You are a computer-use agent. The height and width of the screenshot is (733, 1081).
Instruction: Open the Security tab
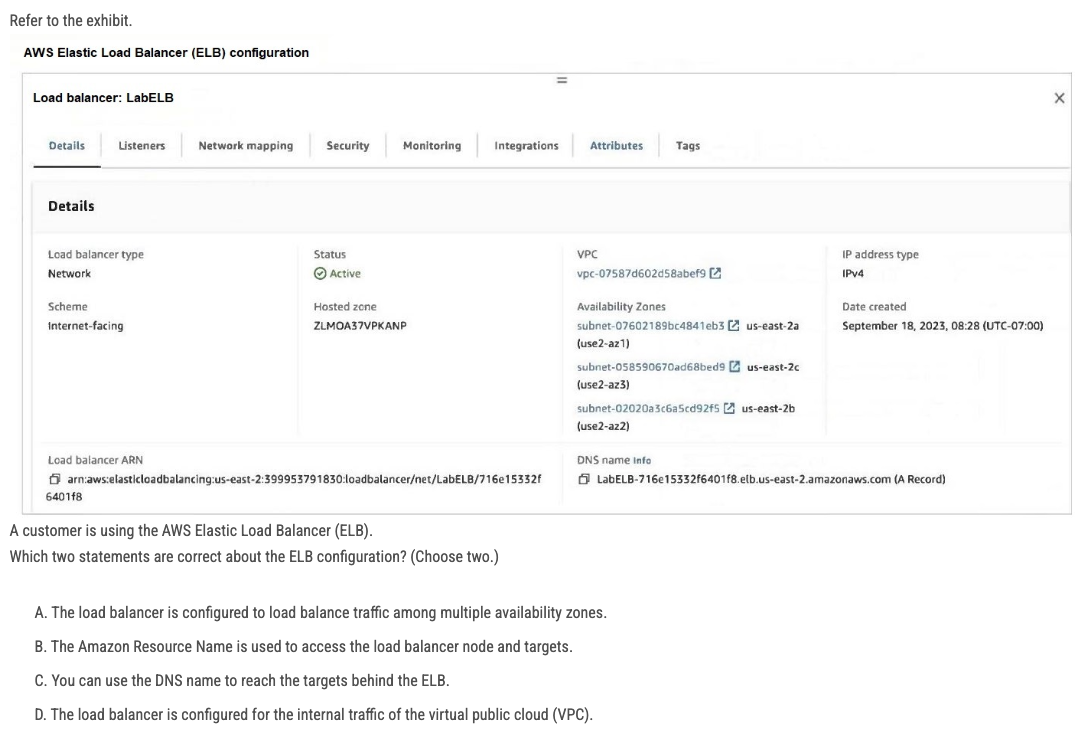(347, 145)
